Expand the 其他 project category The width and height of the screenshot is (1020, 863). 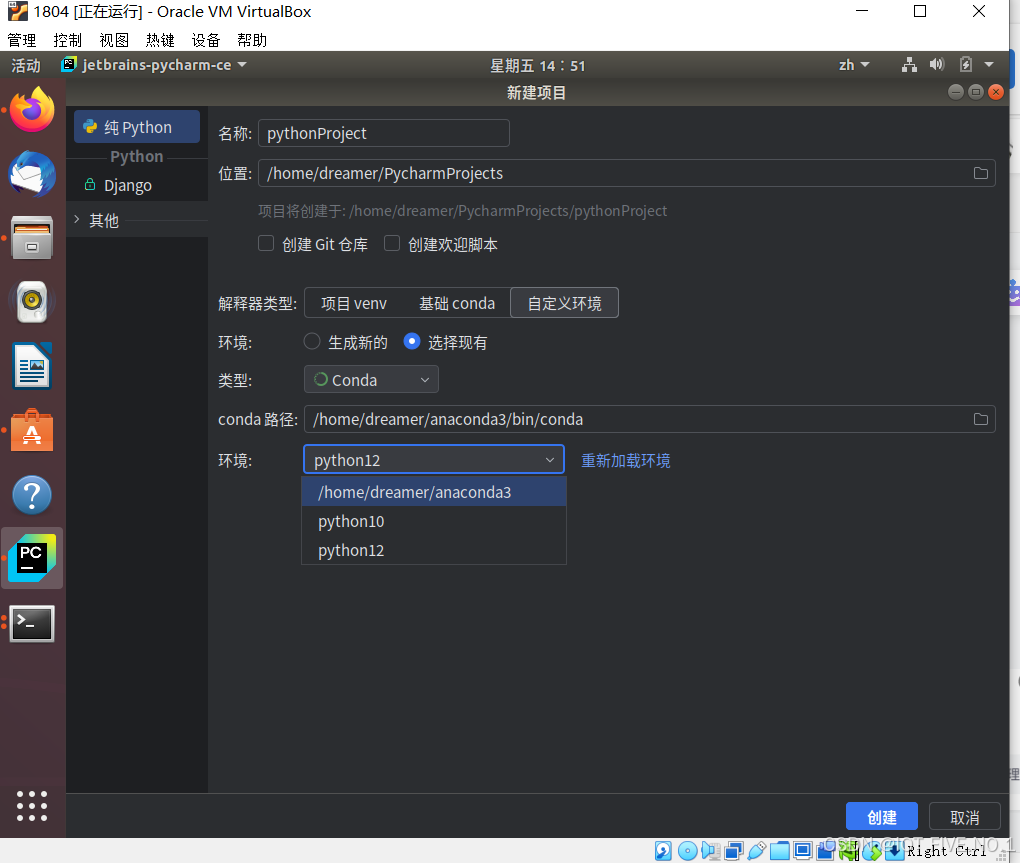pos(77,220)
